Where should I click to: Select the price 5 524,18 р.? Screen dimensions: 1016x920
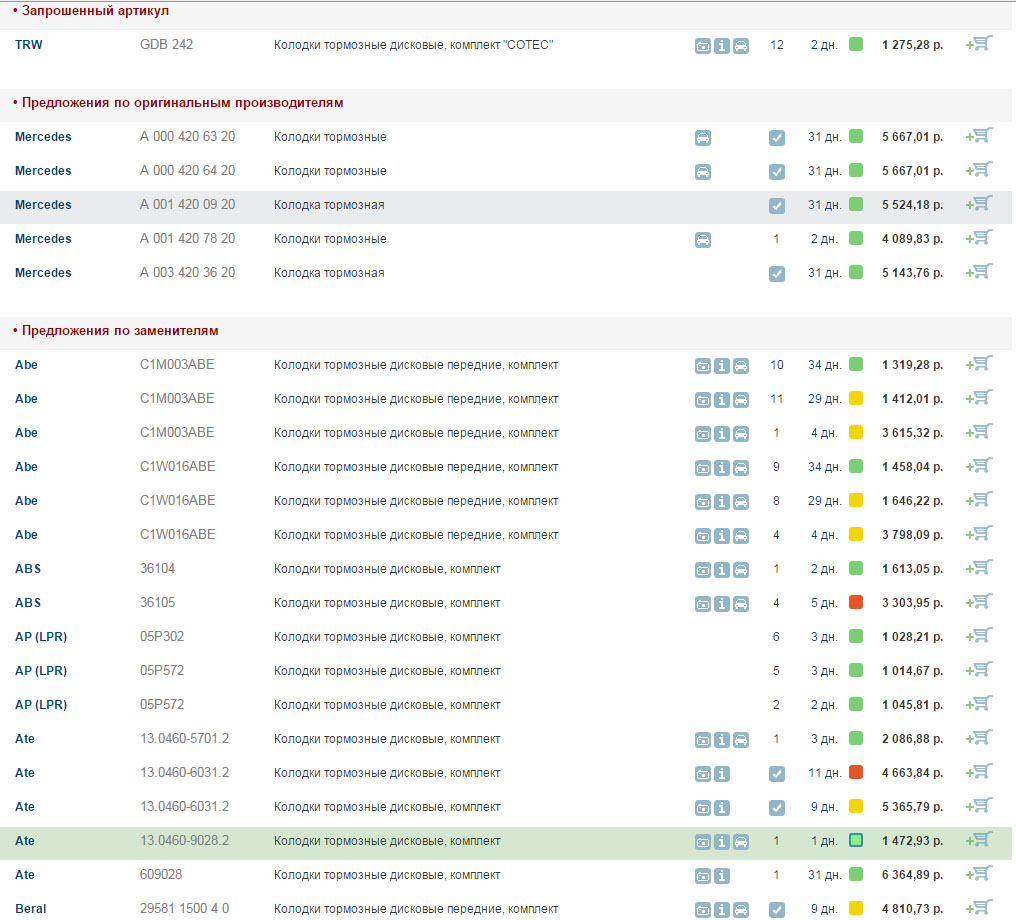(x=912, y=205)
